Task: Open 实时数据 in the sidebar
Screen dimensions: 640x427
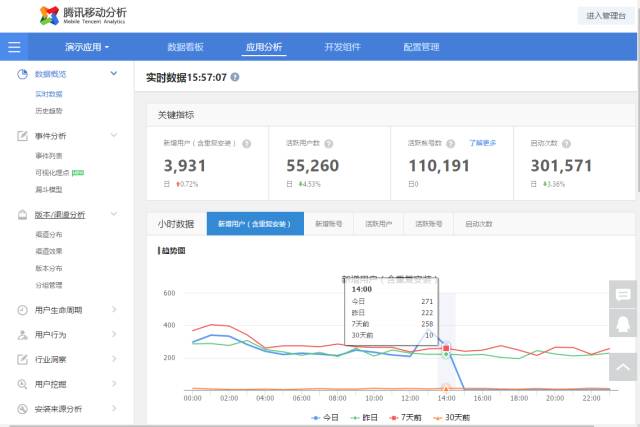Action: [x=49, y=94]
